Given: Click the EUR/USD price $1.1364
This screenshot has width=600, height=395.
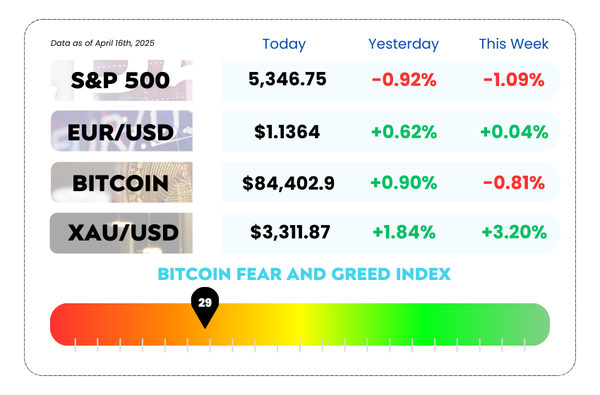Looking at the screenshot, I should pyautogui.click(x=287, y=132).
